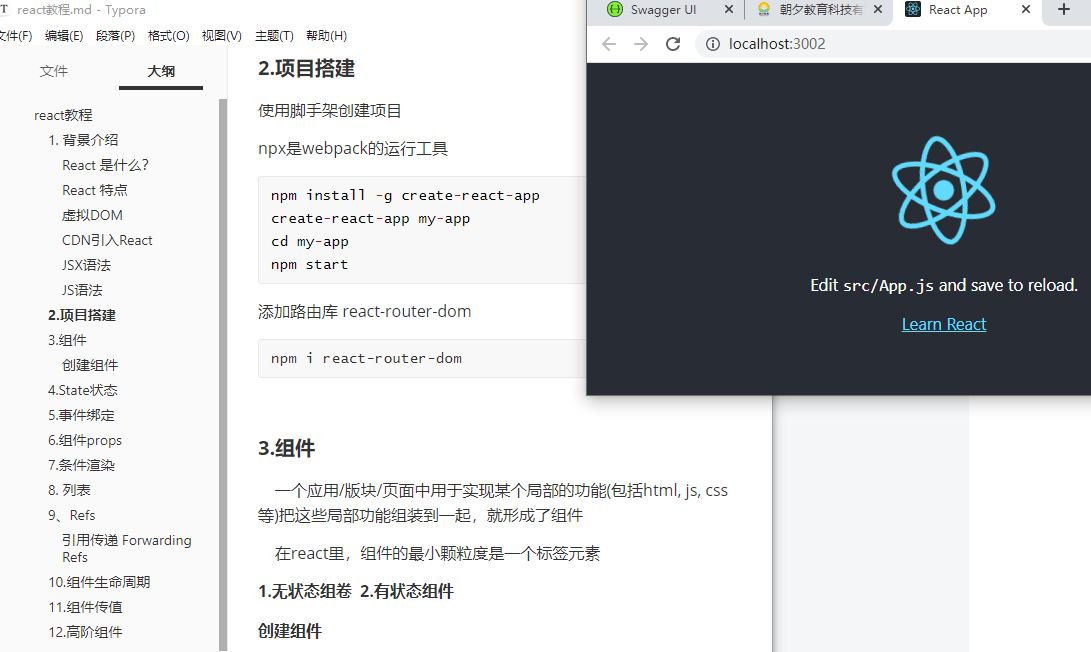The width and height of the screenshot is (1091, 652).
Task: Select the 文件 tab in Typora's sidebar
Action: [54, 71]
